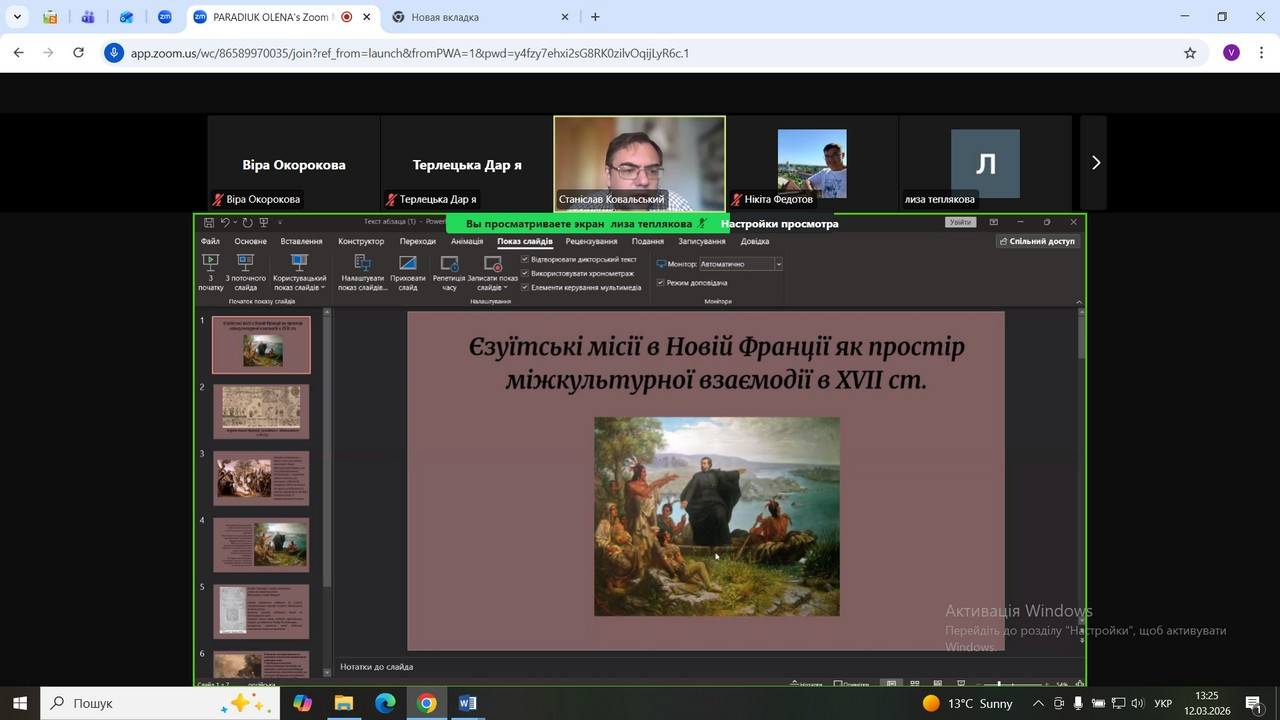
Task: Click Rehearse Timings clock icon
Action: 449,264
